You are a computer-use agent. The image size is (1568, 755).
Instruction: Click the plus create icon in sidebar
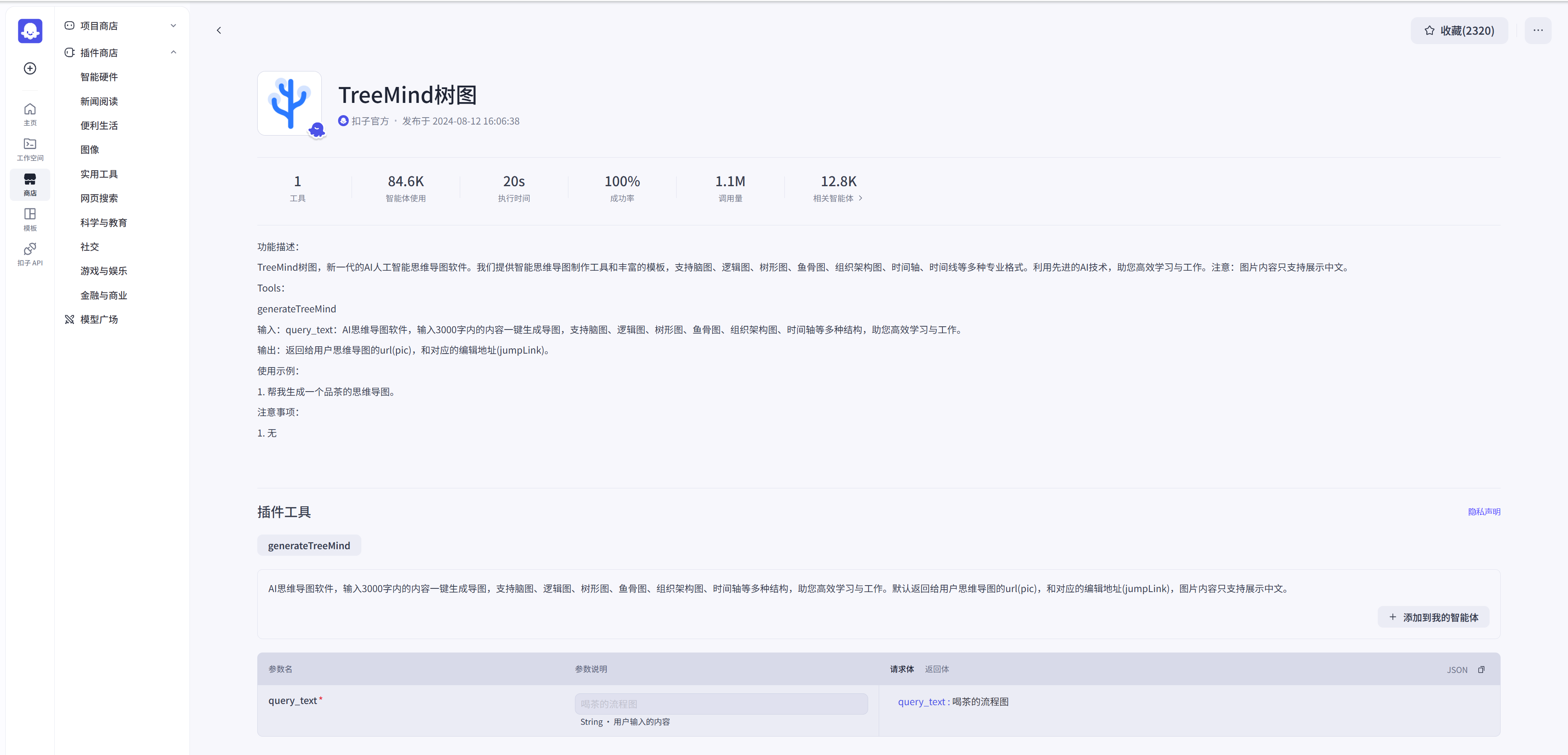tap(30, 68)
